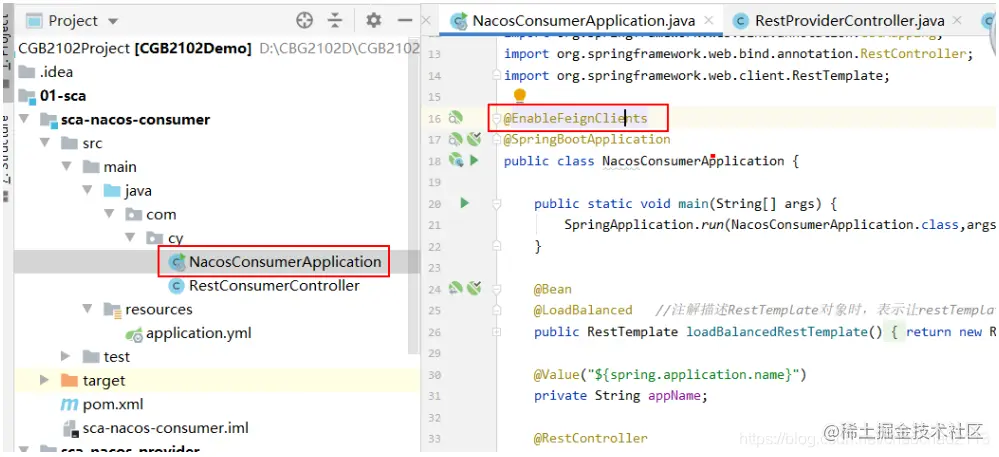Collapse the com package arrow

110,214
